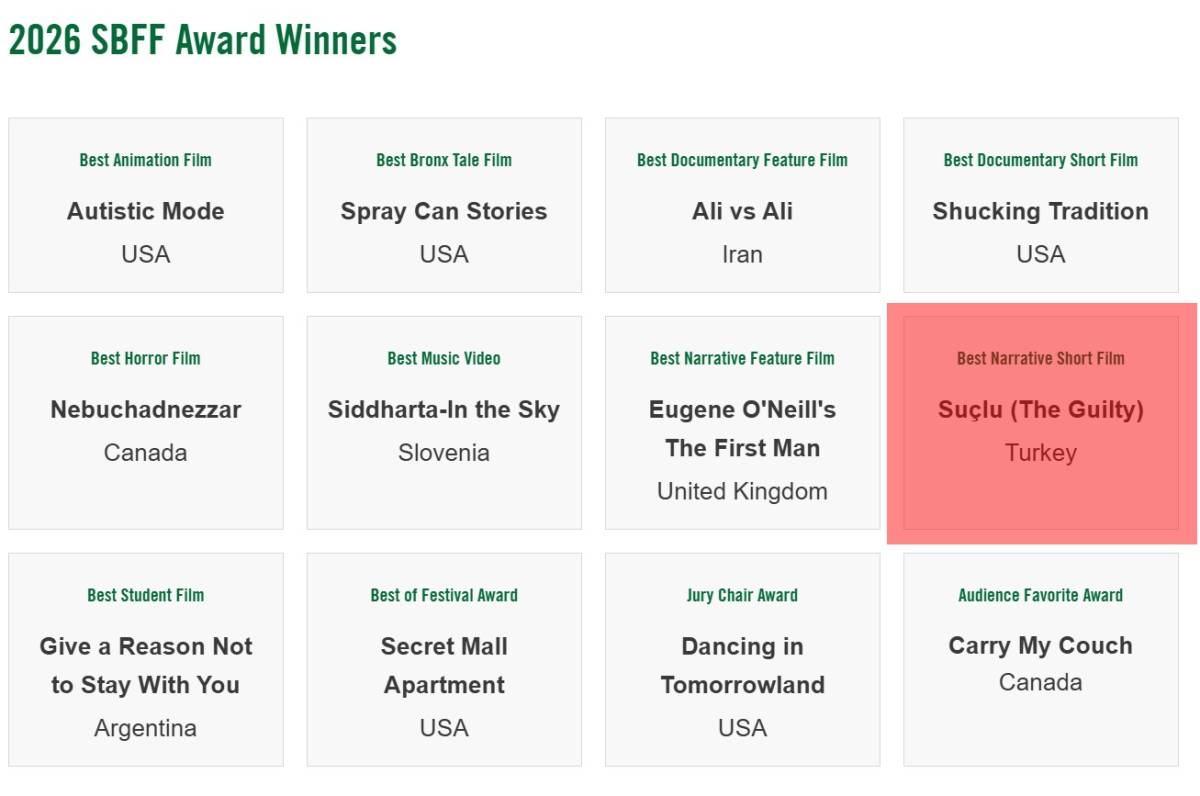1200x796 pixels.
Task: Select Dancing in Tomorrowland title
Action: [742, 665]
